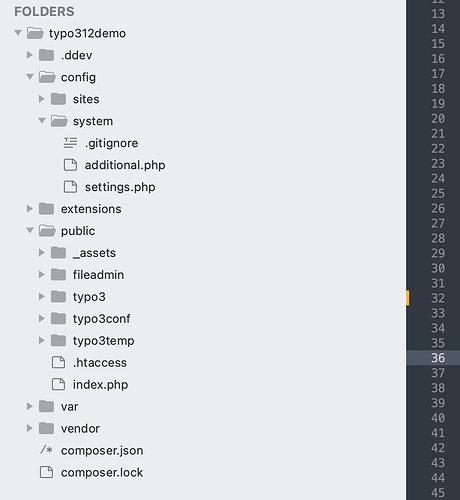Click the composer.json file icon
The height and width of the screenshot is (500, 460).
(x=46, y=450)
